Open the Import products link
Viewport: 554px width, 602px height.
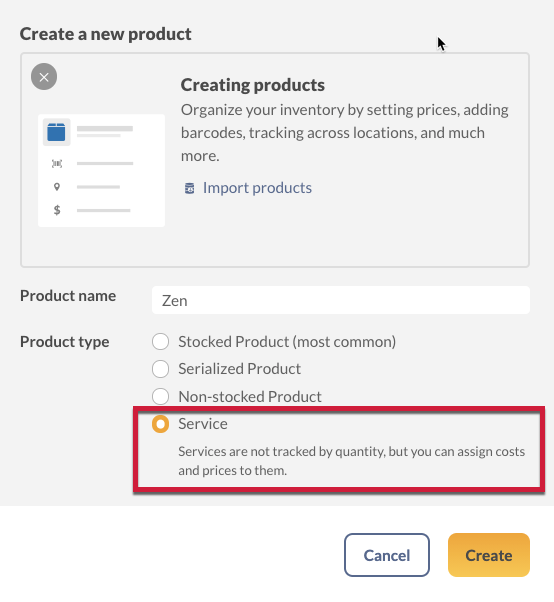point(257,188)
